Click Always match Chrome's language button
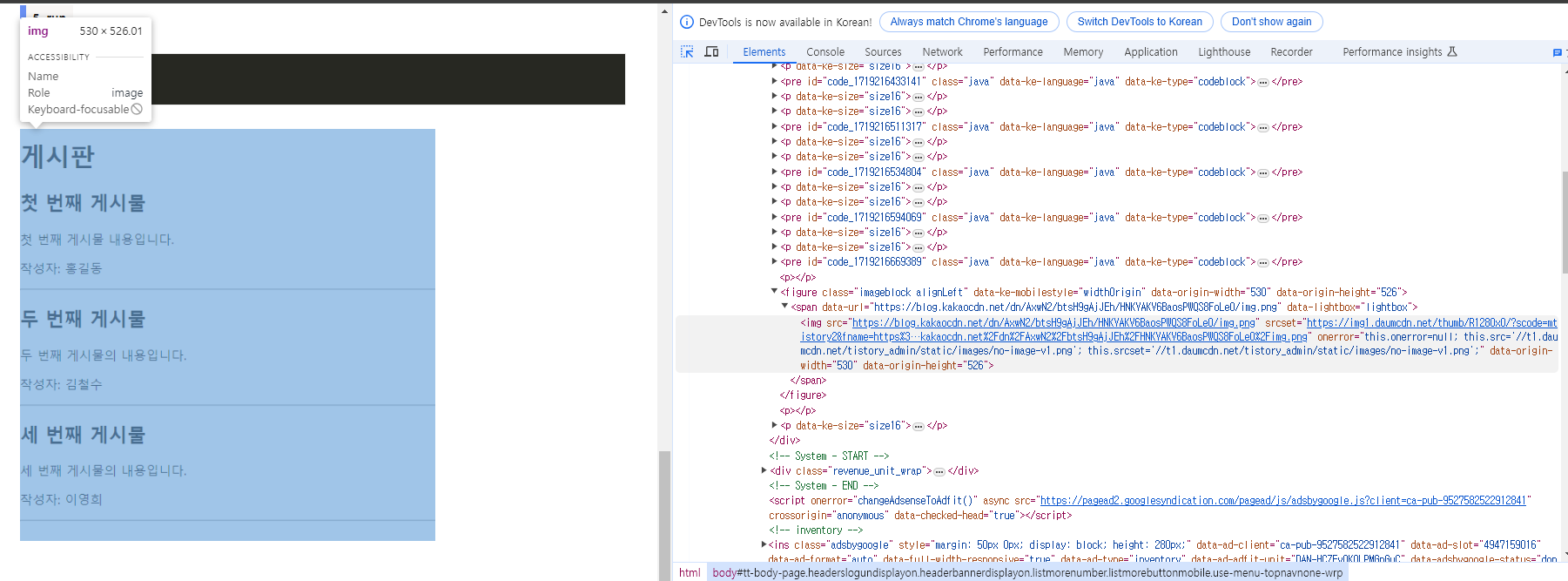 click(969, 22)
